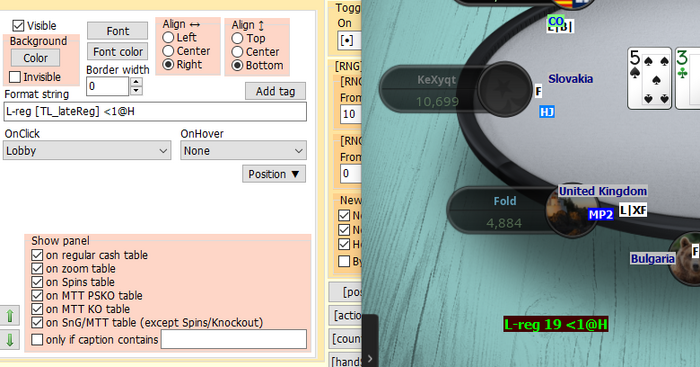Click the Font color button
Viewport: 700px width, 367px height.
click(117, 52)
